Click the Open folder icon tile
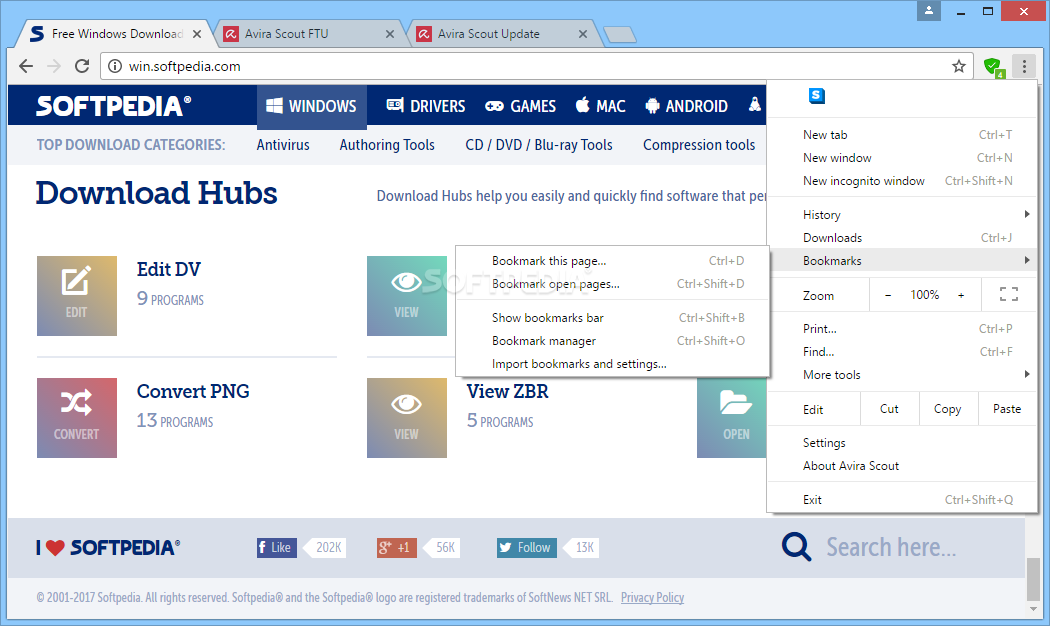 tap(731, 418)
